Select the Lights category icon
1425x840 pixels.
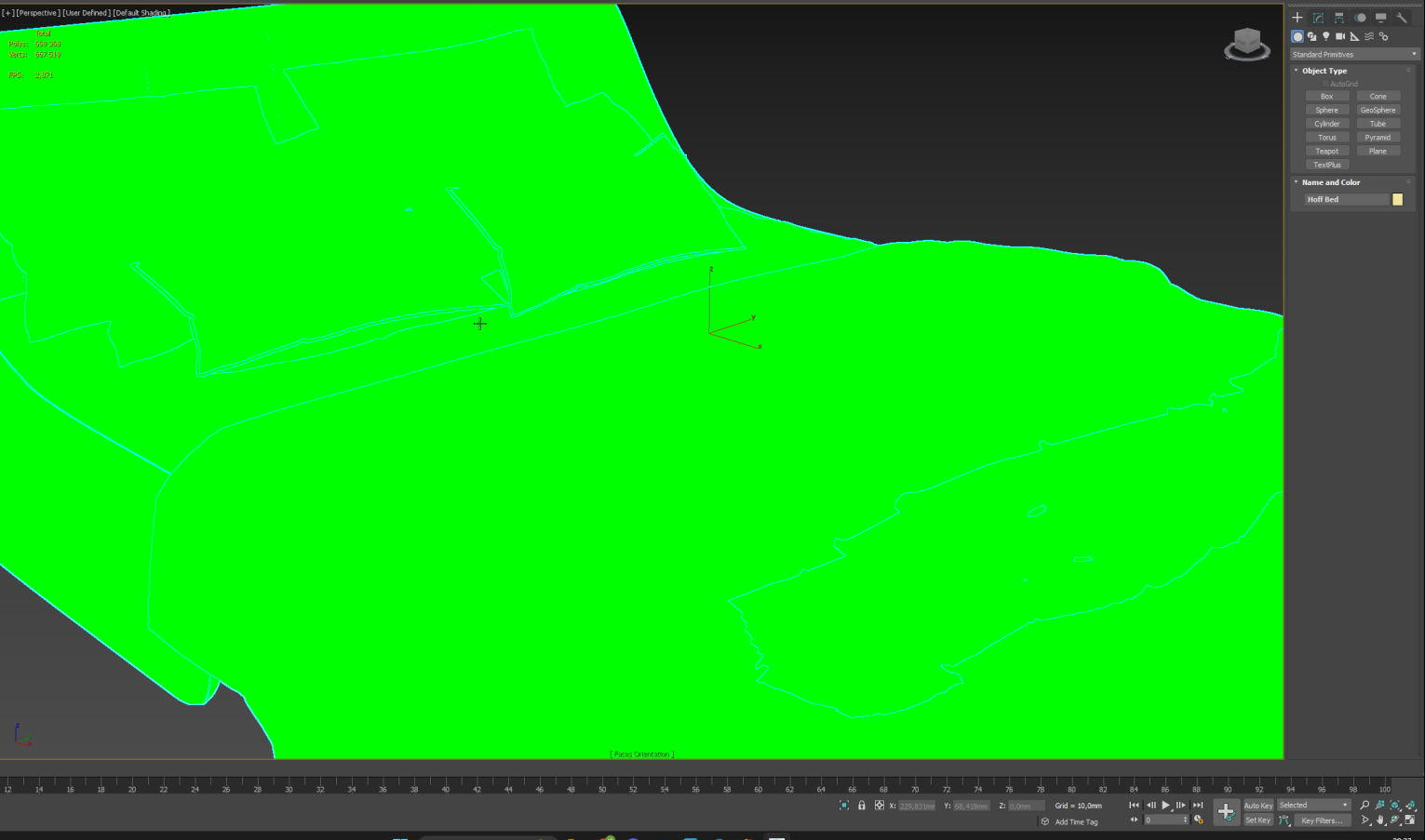coord(1326,36)
